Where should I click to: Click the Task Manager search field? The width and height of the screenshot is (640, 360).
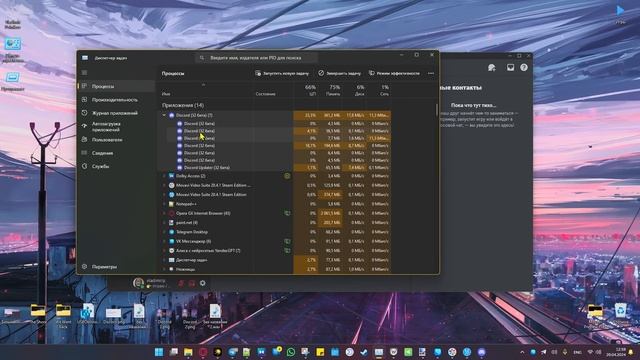257,58
